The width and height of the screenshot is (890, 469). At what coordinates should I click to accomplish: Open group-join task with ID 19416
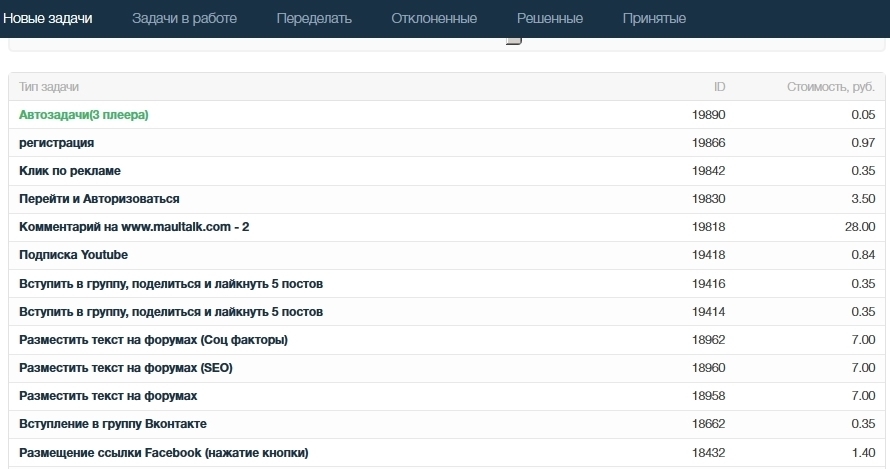click(x=170, y=284)
